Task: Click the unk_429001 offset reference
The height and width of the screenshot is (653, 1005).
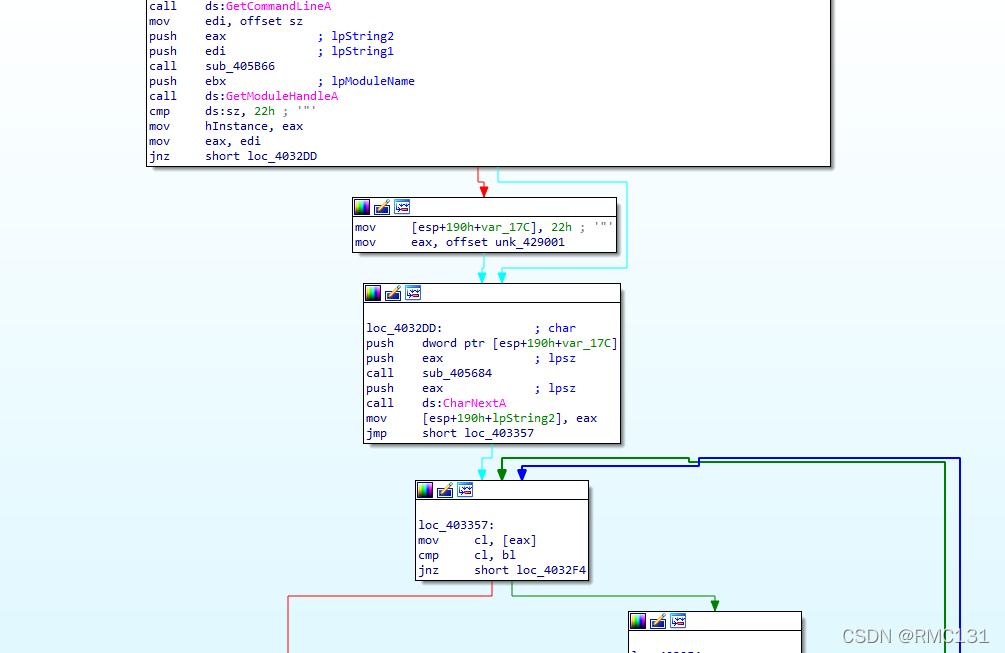Action: 529,242
